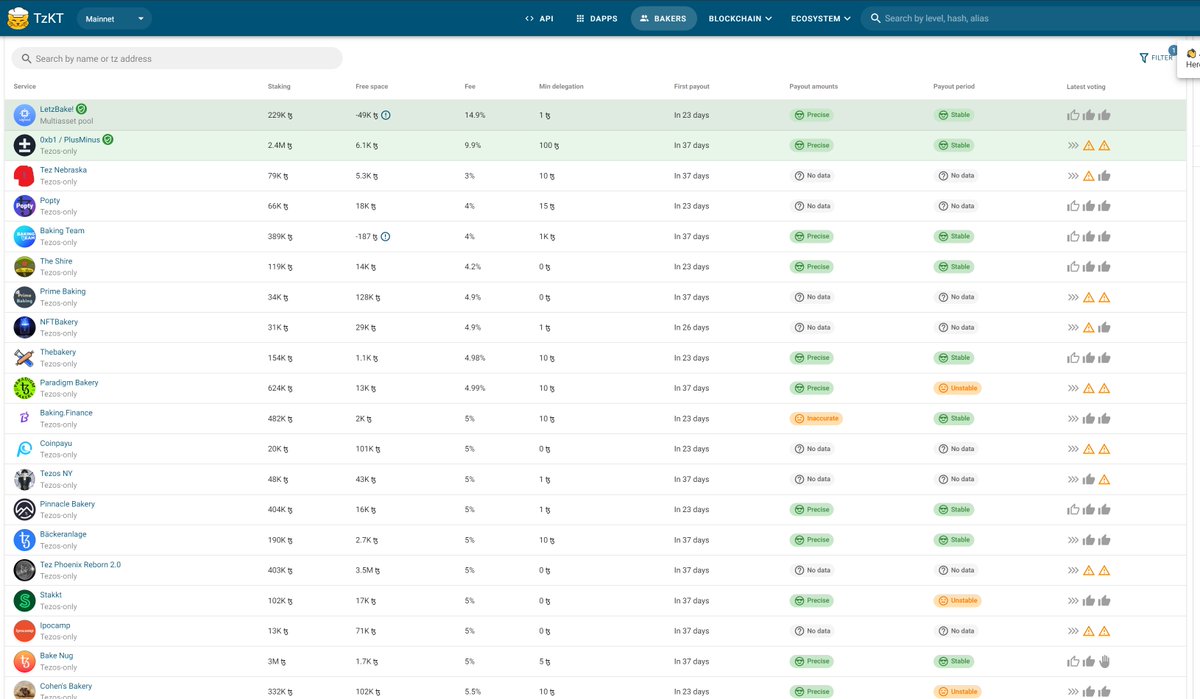
Task: Click the PlusMinus verified checkmark badge
Action: click(x=107, y=139)
